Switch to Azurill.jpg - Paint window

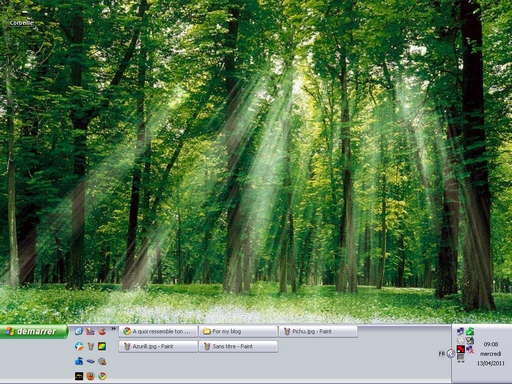click(158, 346)
